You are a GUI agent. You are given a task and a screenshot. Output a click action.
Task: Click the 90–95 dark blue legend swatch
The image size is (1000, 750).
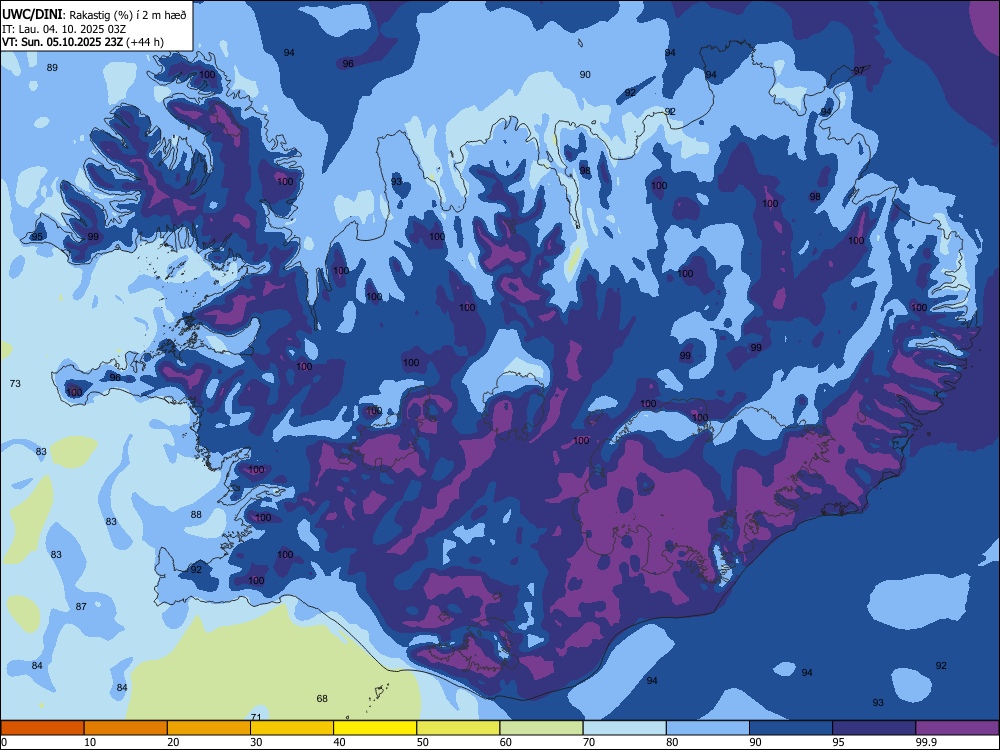[x=791, y=728]
